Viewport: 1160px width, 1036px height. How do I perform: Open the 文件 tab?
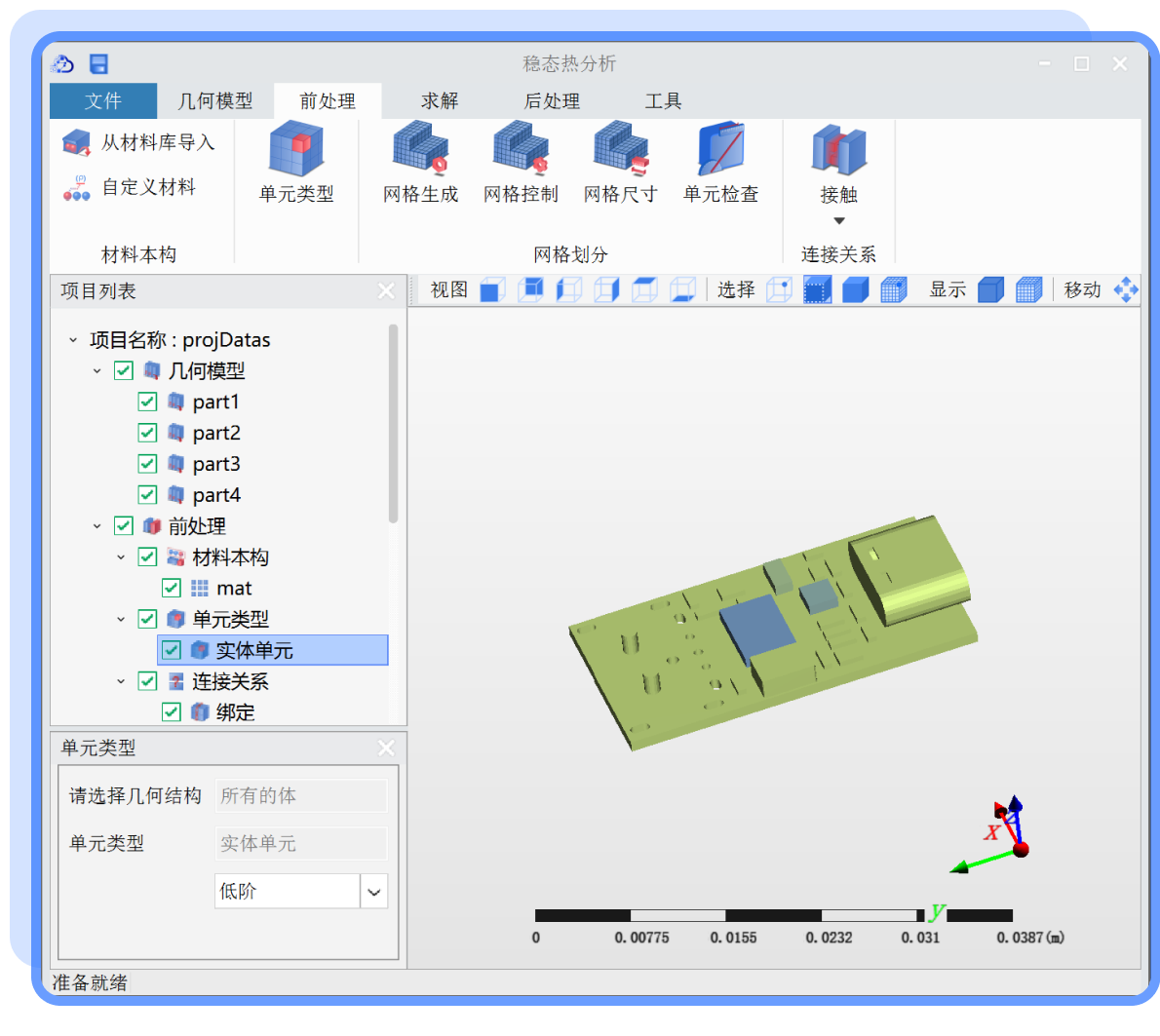102,100
